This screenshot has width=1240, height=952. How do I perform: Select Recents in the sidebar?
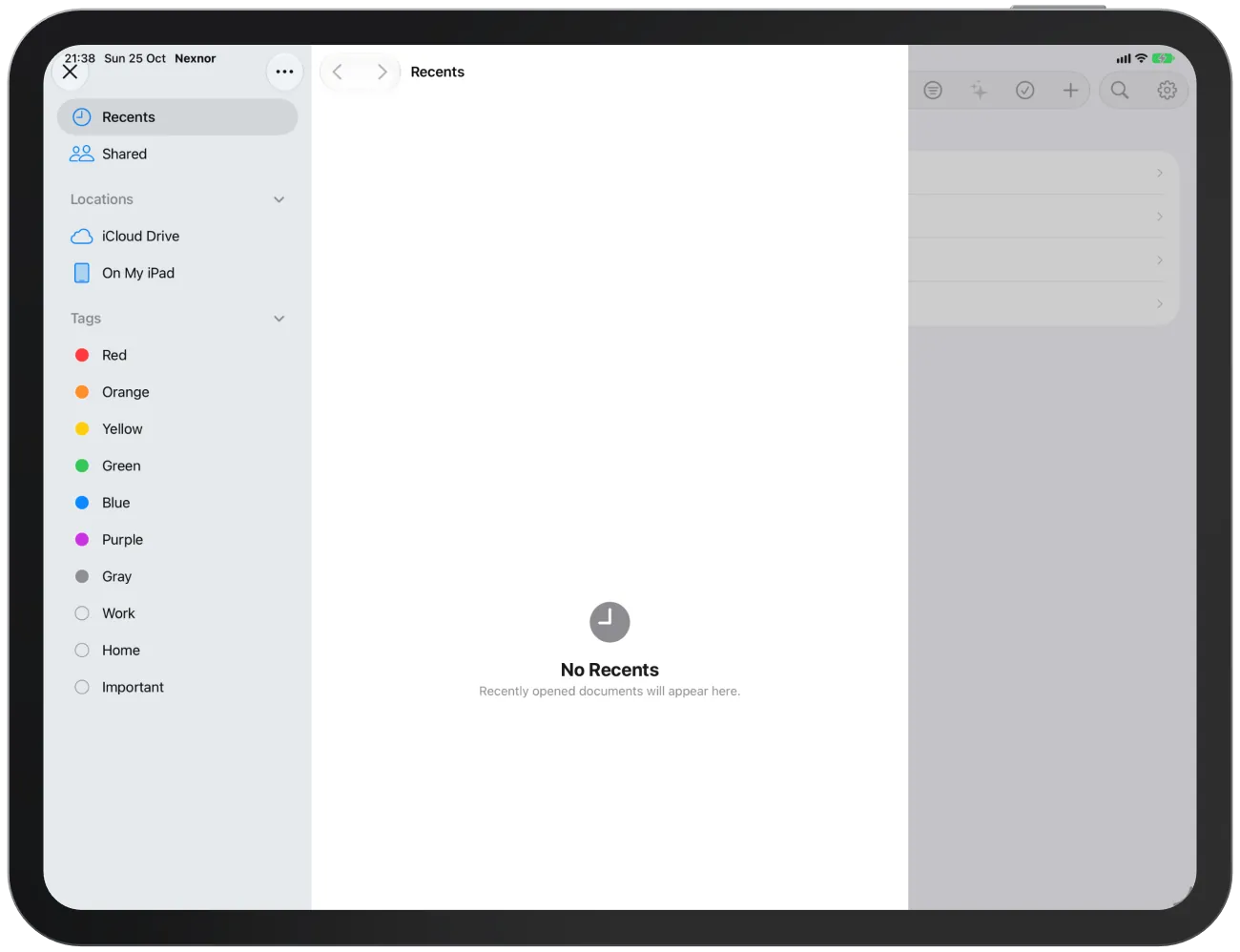pos(177,117)
